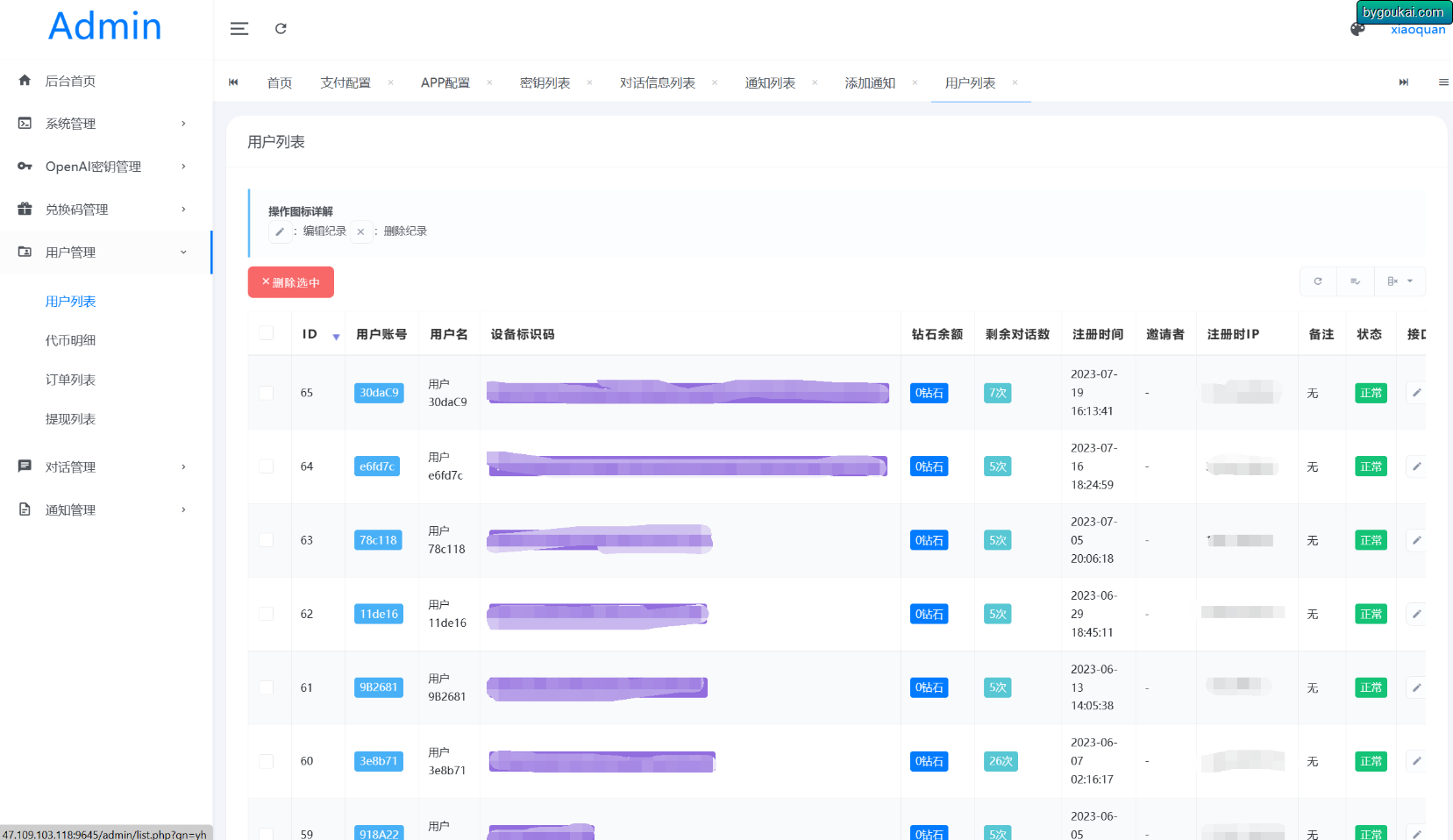Click the red 删除选中 button
This screenshot has width=1453, height=840.
click(291, 282)
